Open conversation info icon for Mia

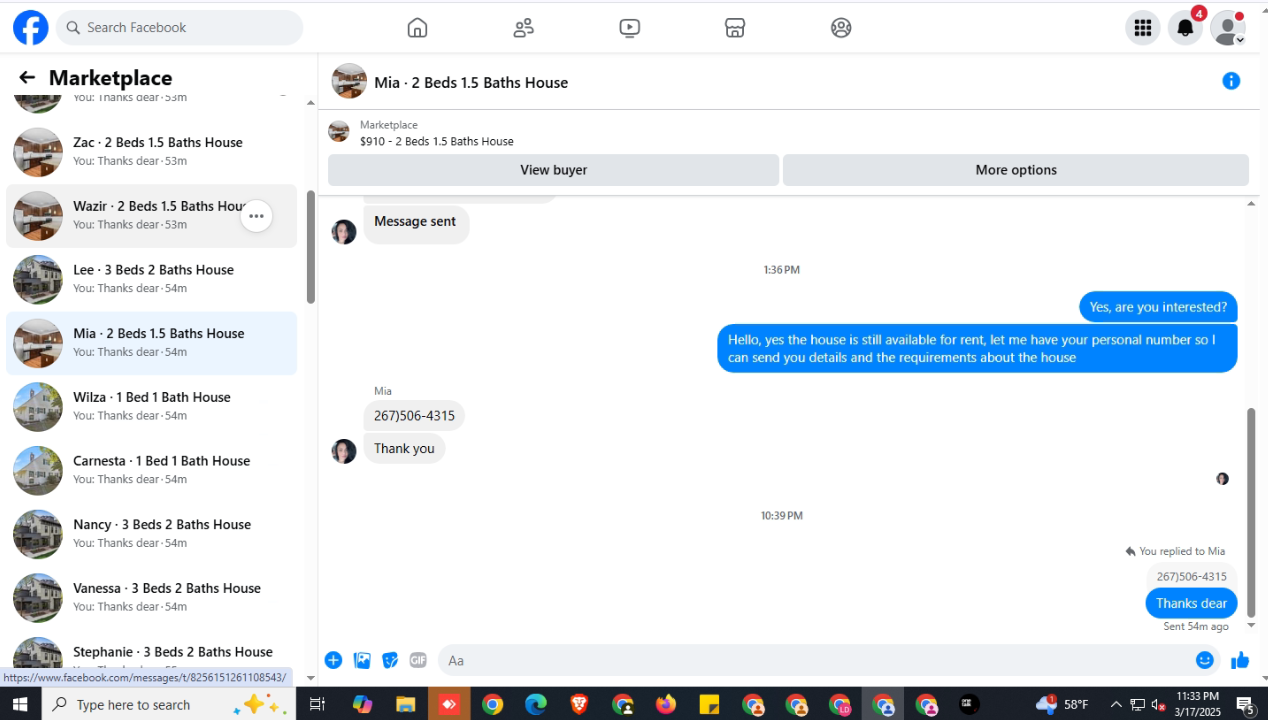(1231, 81)
